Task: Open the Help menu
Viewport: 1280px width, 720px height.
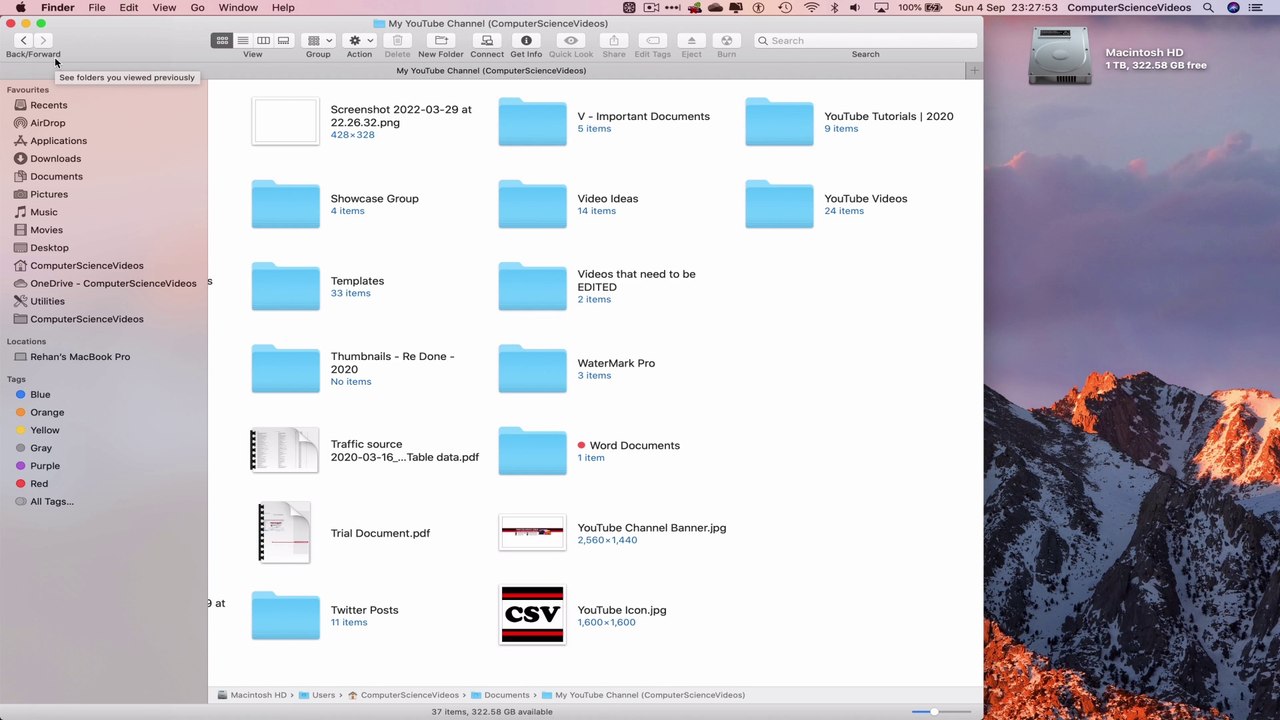Action: [283, 8]
